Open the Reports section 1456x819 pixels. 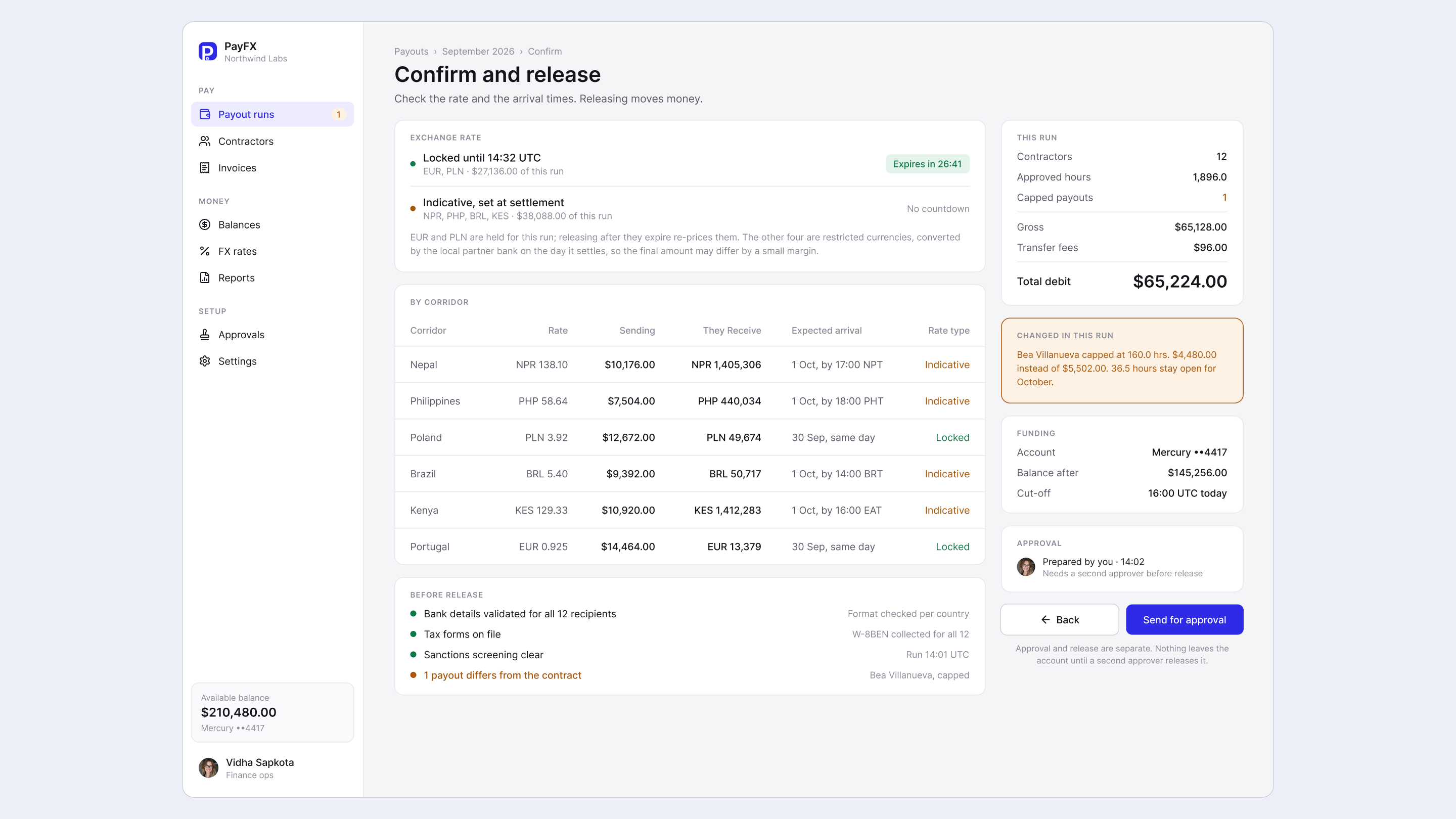coord(272,278)
